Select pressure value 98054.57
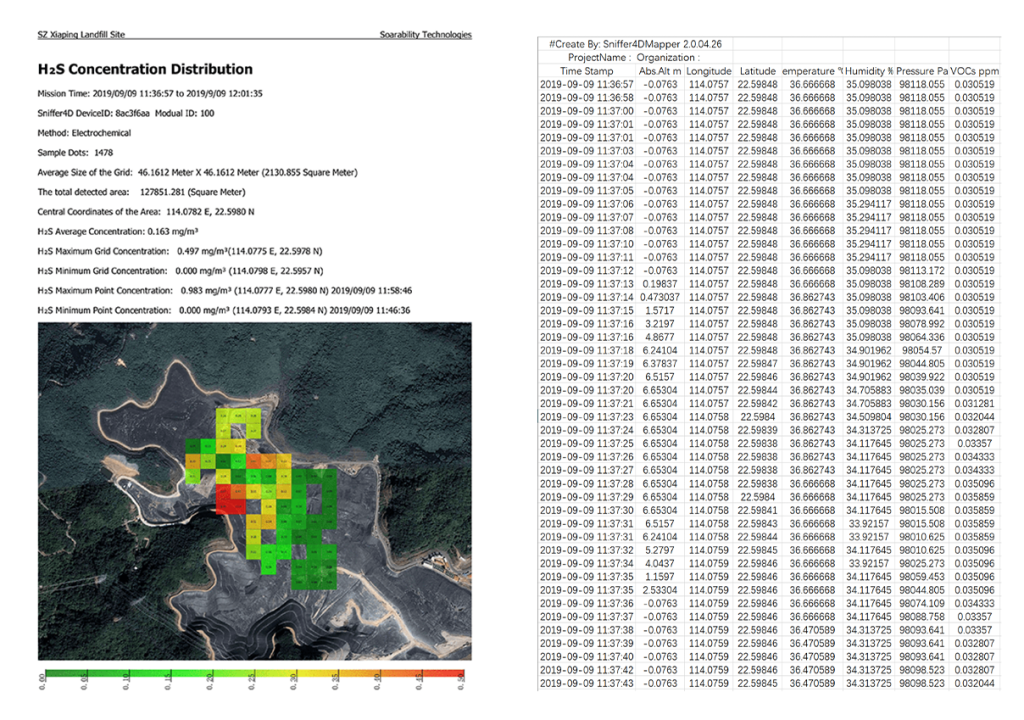This screenshot has height=720, width=1024. 921,350
